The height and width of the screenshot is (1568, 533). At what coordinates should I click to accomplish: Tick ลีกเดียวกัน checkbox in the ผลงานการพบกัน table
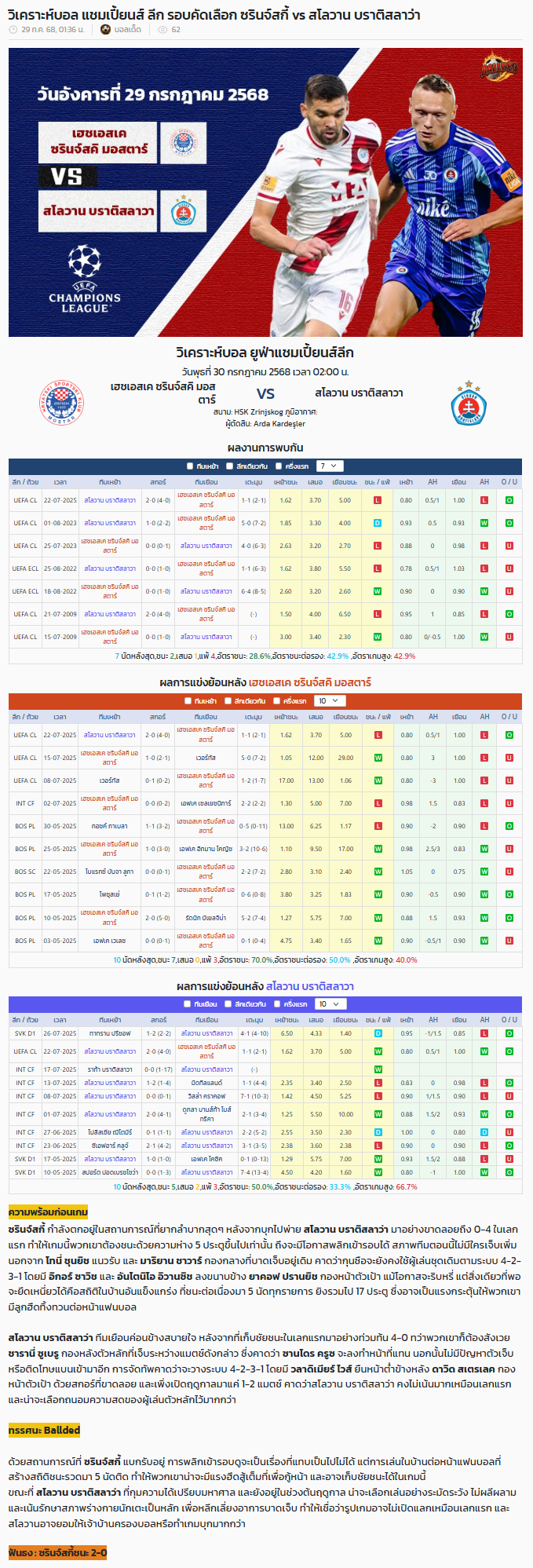[x=229, y=466]
